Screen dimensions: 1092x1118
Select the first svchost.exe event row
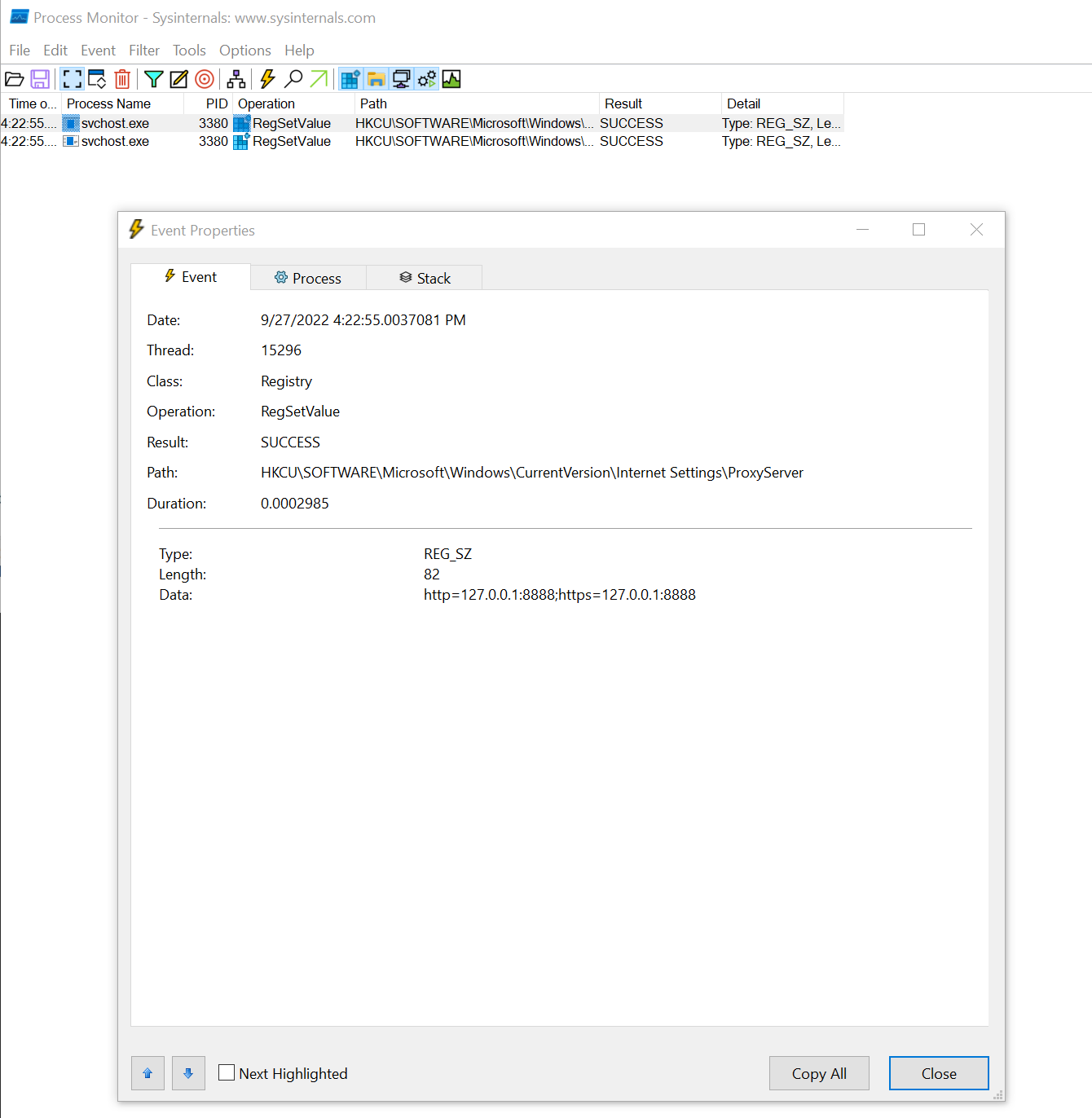click(114, 123)
